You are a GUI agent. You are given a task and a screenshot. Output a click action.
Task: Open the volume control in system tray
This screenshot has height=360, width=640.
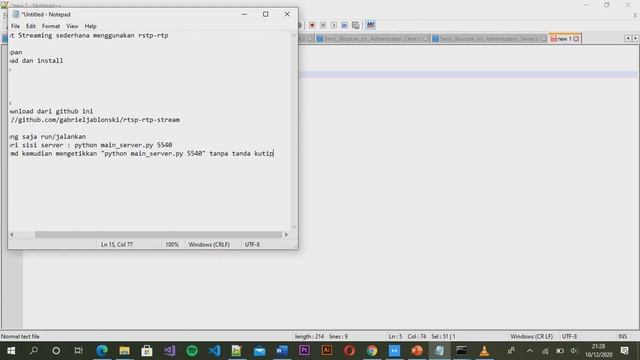574,351
